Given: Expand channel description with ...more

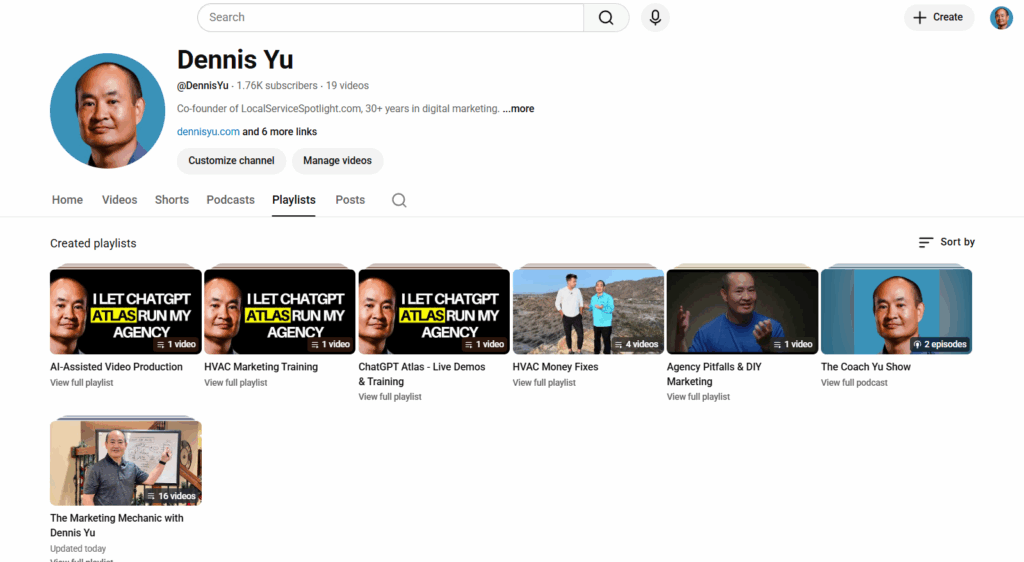Looking at the screenshot, I should [x=518, y=108].
